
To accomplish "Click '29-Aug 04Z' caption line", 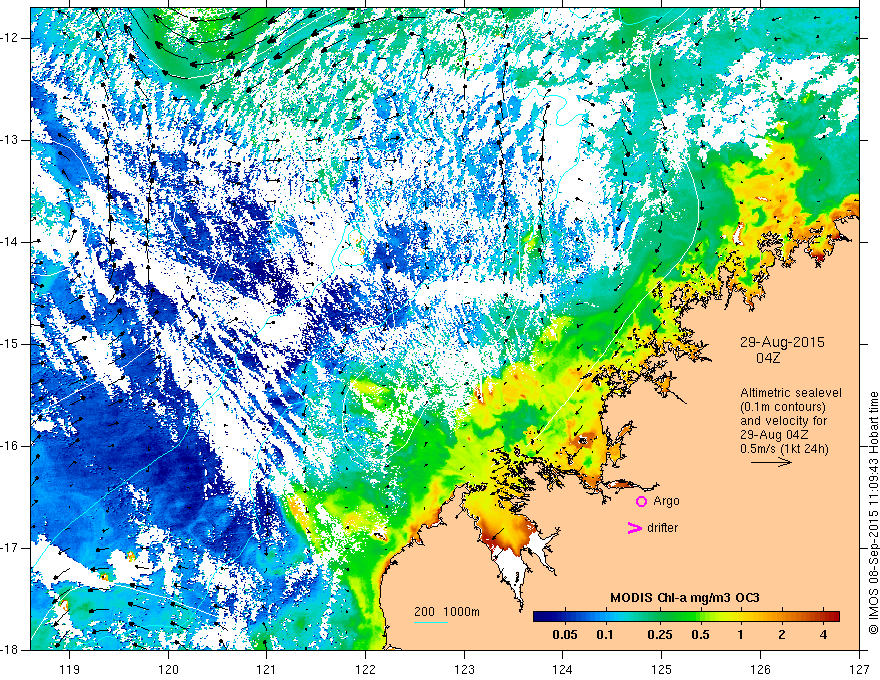I will click(x=774, y=435).
